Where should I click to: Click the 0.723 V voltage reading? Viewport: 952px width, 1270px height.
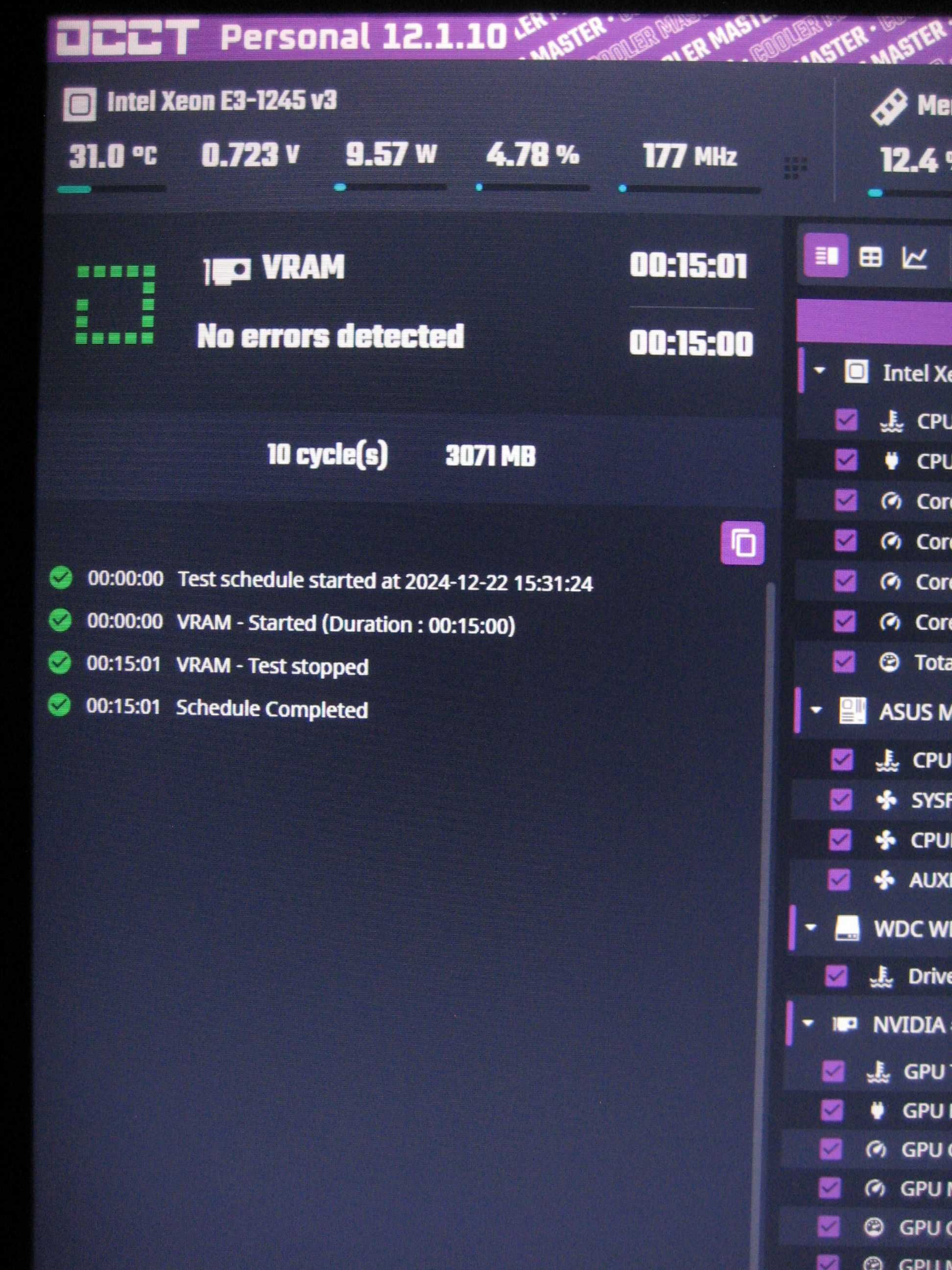pos(250,155)
